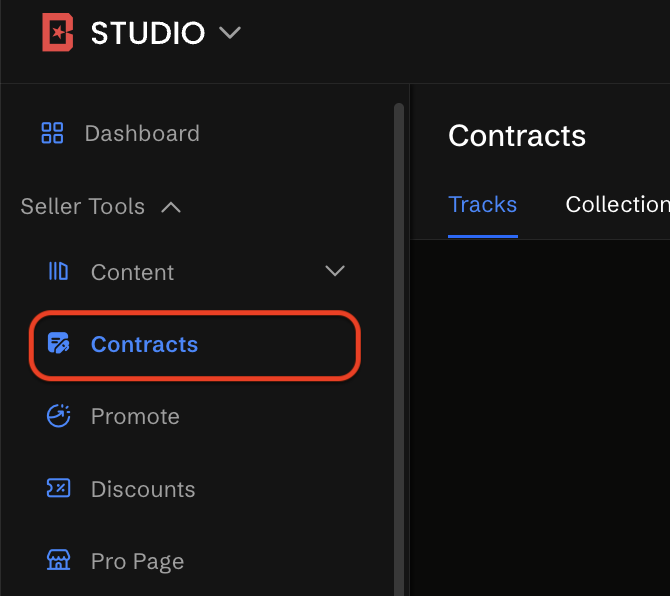Switch to the Collections tab
Image resolution: width=670 pixels, height=596 pixels.
click(x=617, y=205)
